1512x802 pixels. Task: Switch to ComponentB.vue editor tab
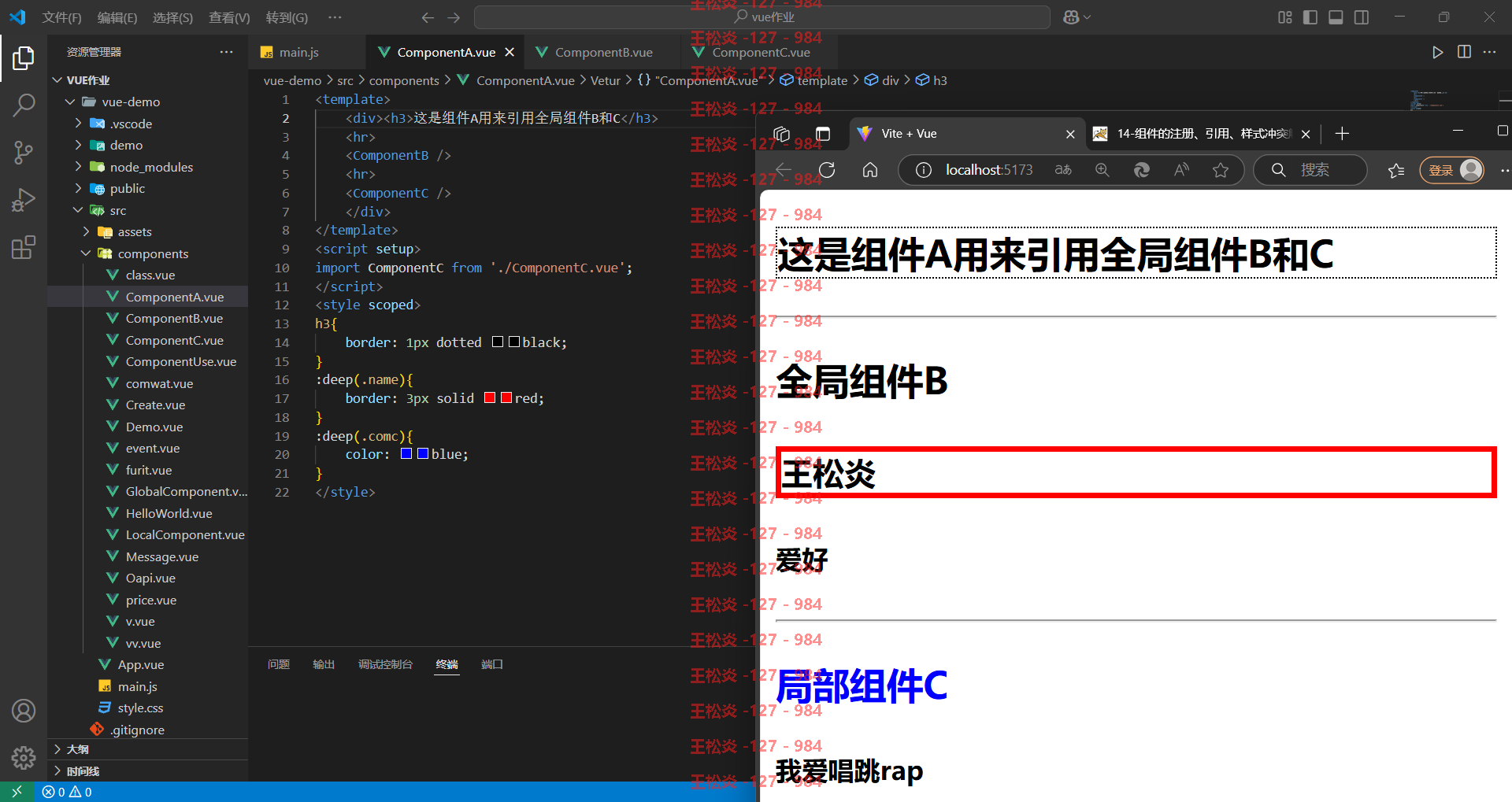pyautogui.click(x=603, y=52)
